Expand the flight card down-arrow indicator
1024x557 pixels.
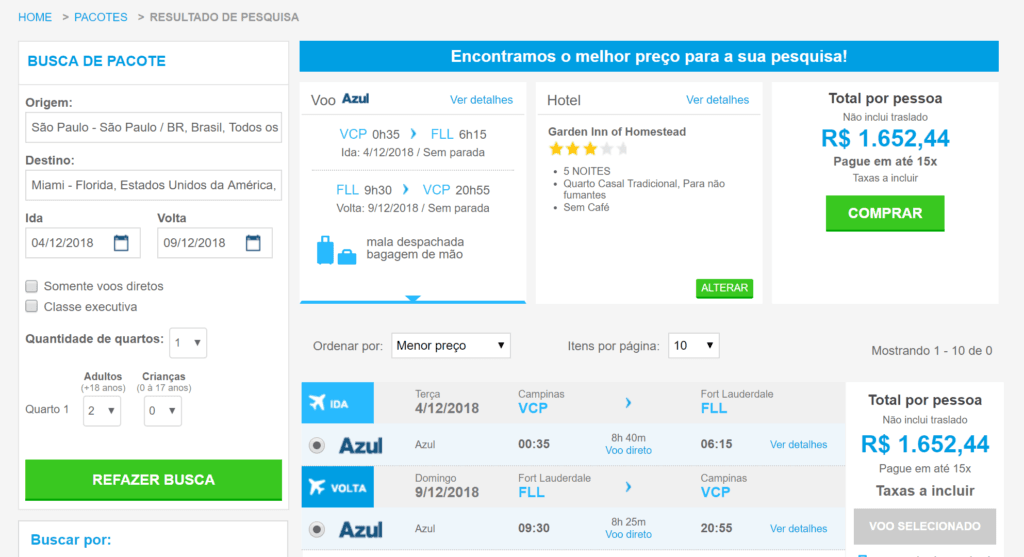(x=413, y=298)
